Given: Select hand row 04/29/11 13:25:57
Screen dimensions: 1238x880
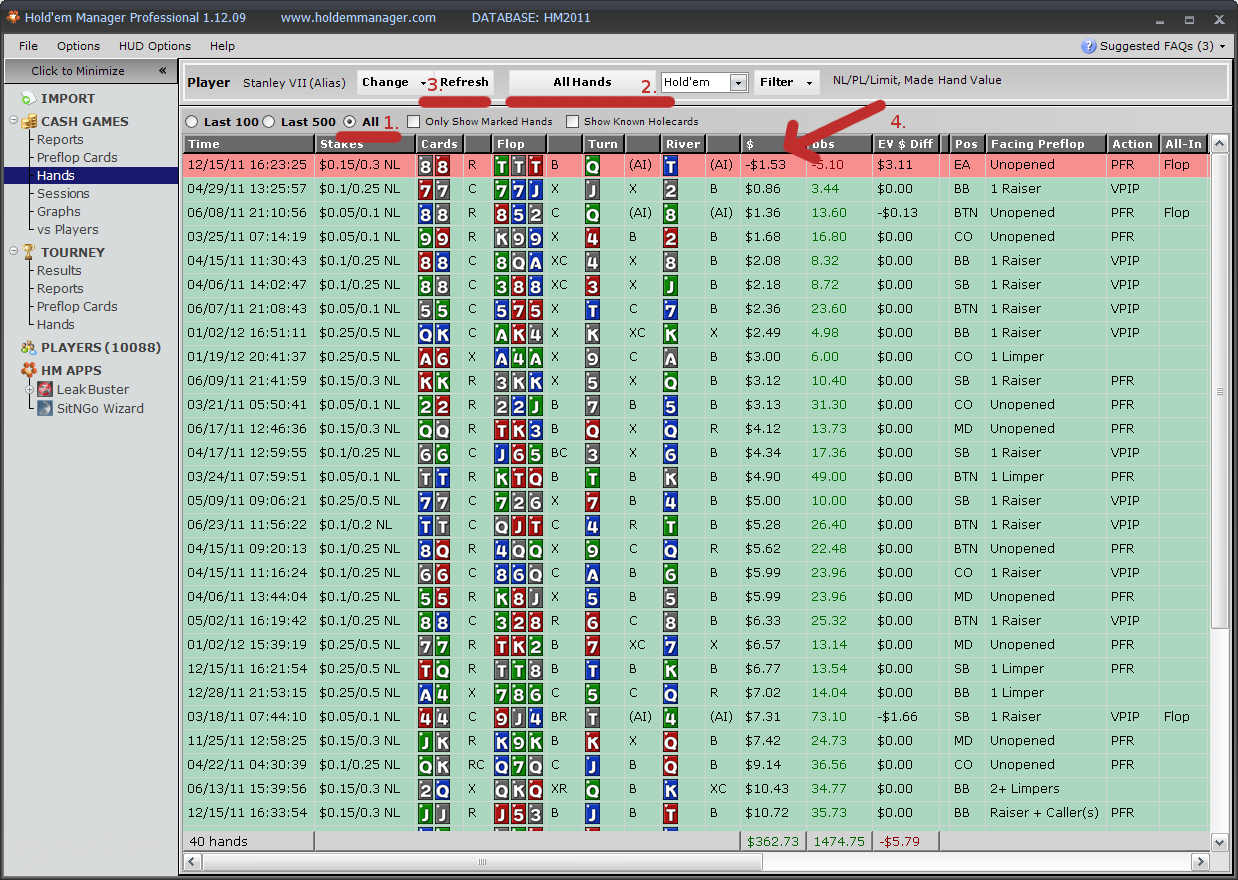Looking at the screenshot, I should tap(696, 188).
